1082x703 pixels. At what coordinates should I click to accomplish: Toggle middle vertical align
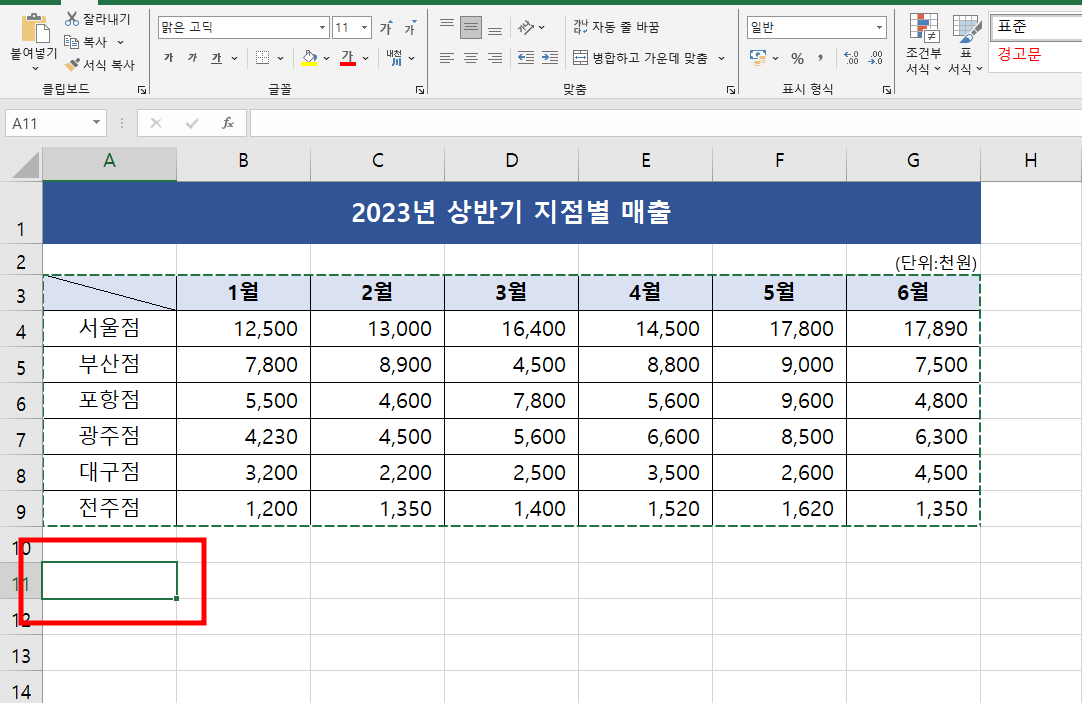point(471,28)
